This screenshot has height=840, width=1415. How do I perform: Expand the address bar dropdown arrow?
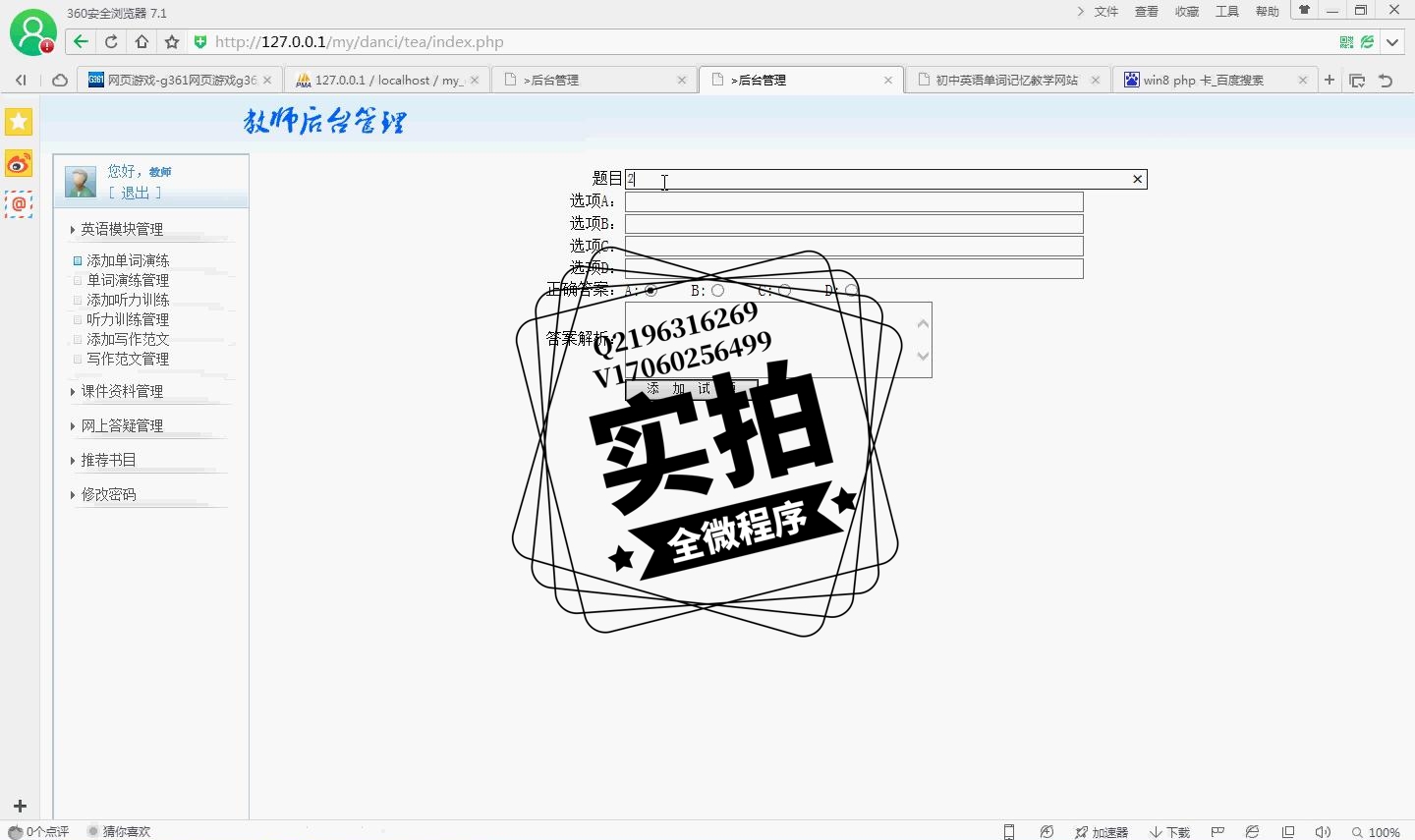point(1392,42)
